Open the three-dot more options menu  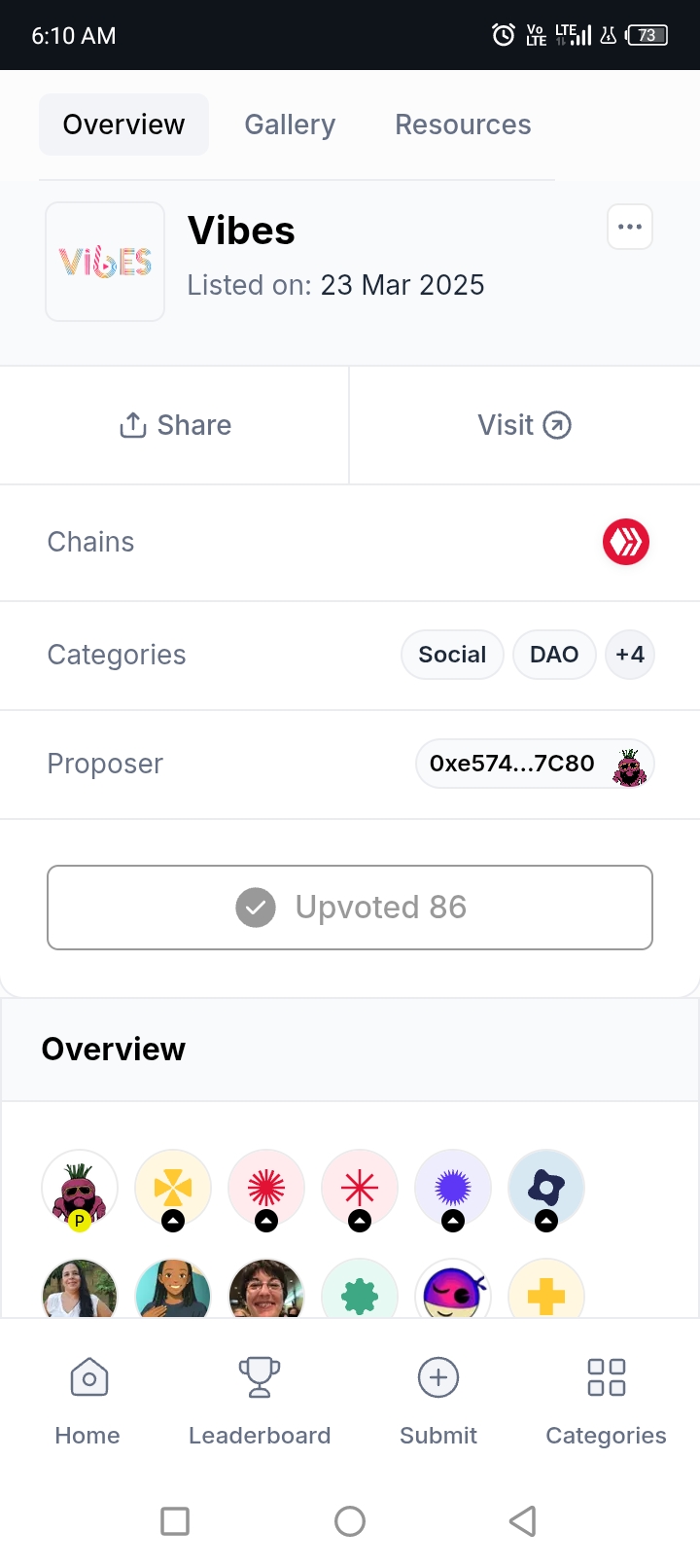tap(630, 227)
